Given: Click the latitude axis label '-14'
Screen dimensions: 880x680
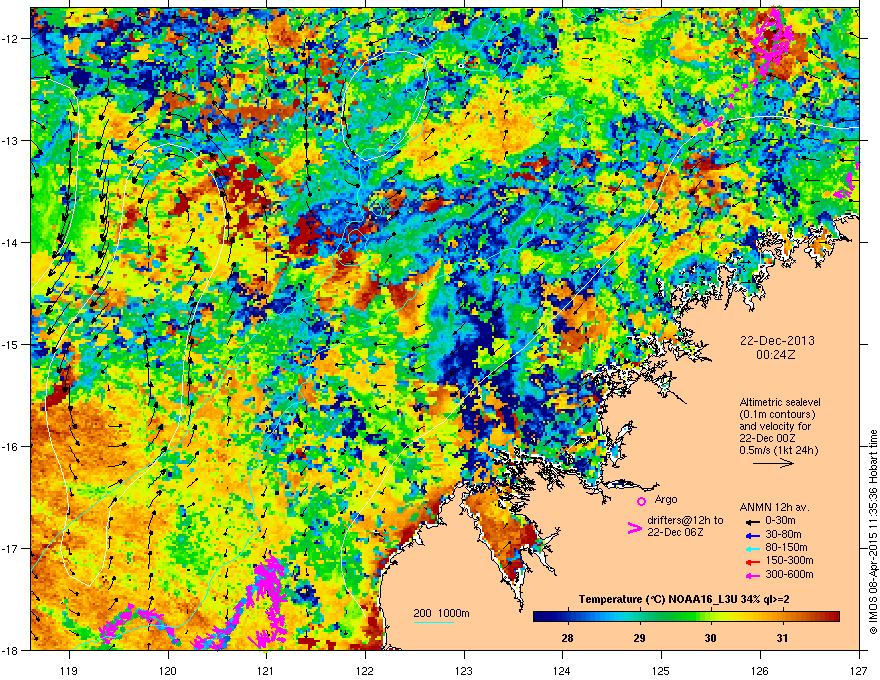Looking at the screenshot, I should [11, 243].
